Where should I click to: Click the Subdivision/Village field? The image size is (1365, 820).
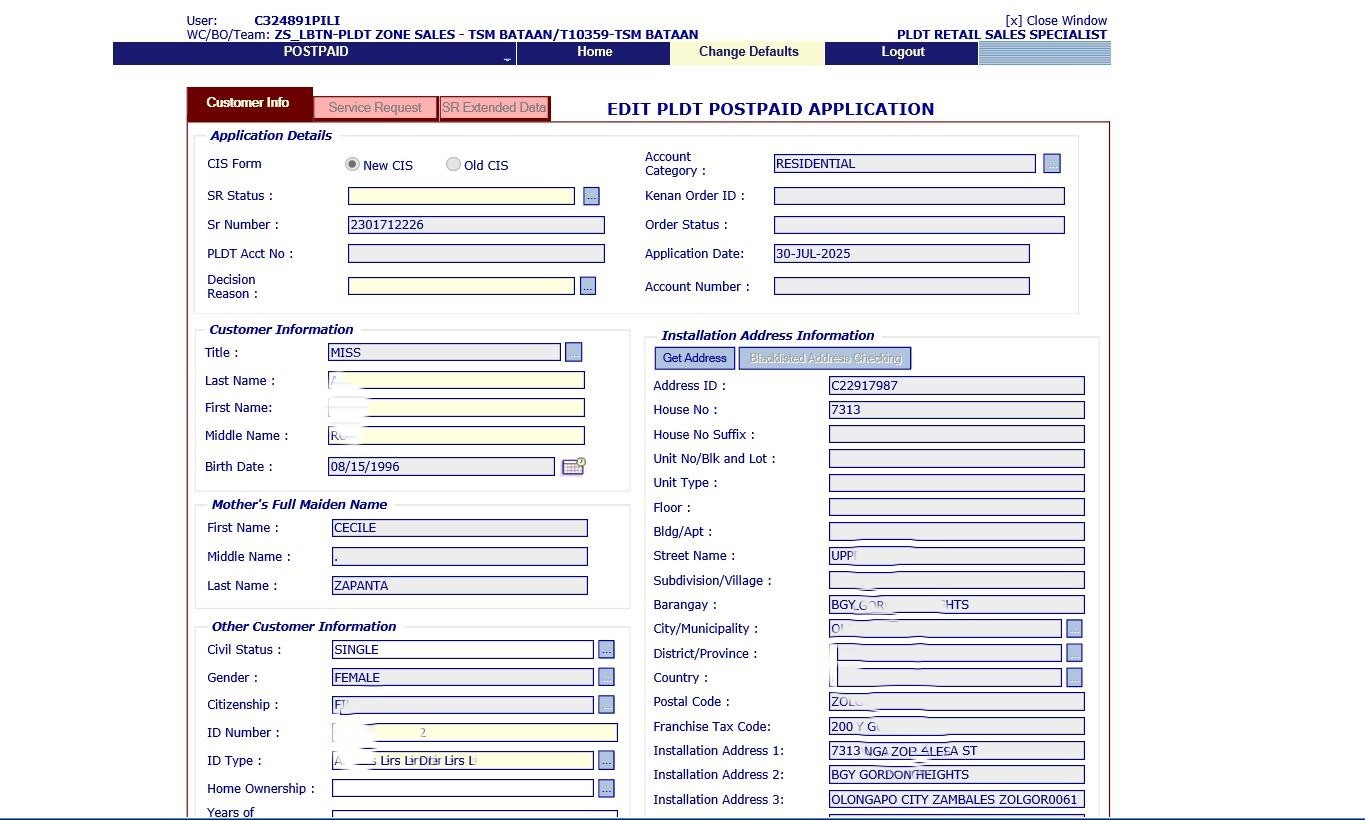coord(957,581)
